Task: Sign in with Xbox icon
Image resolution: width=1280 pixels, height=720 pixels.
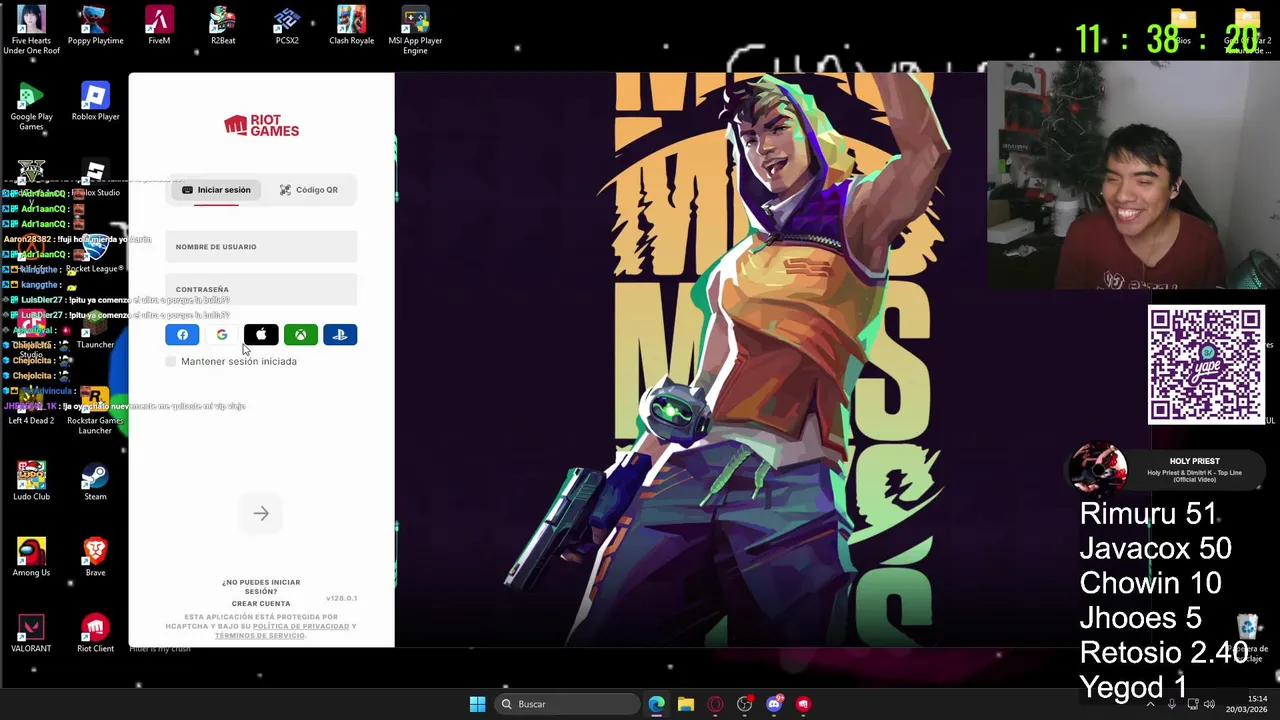Action: coord(301,335)
